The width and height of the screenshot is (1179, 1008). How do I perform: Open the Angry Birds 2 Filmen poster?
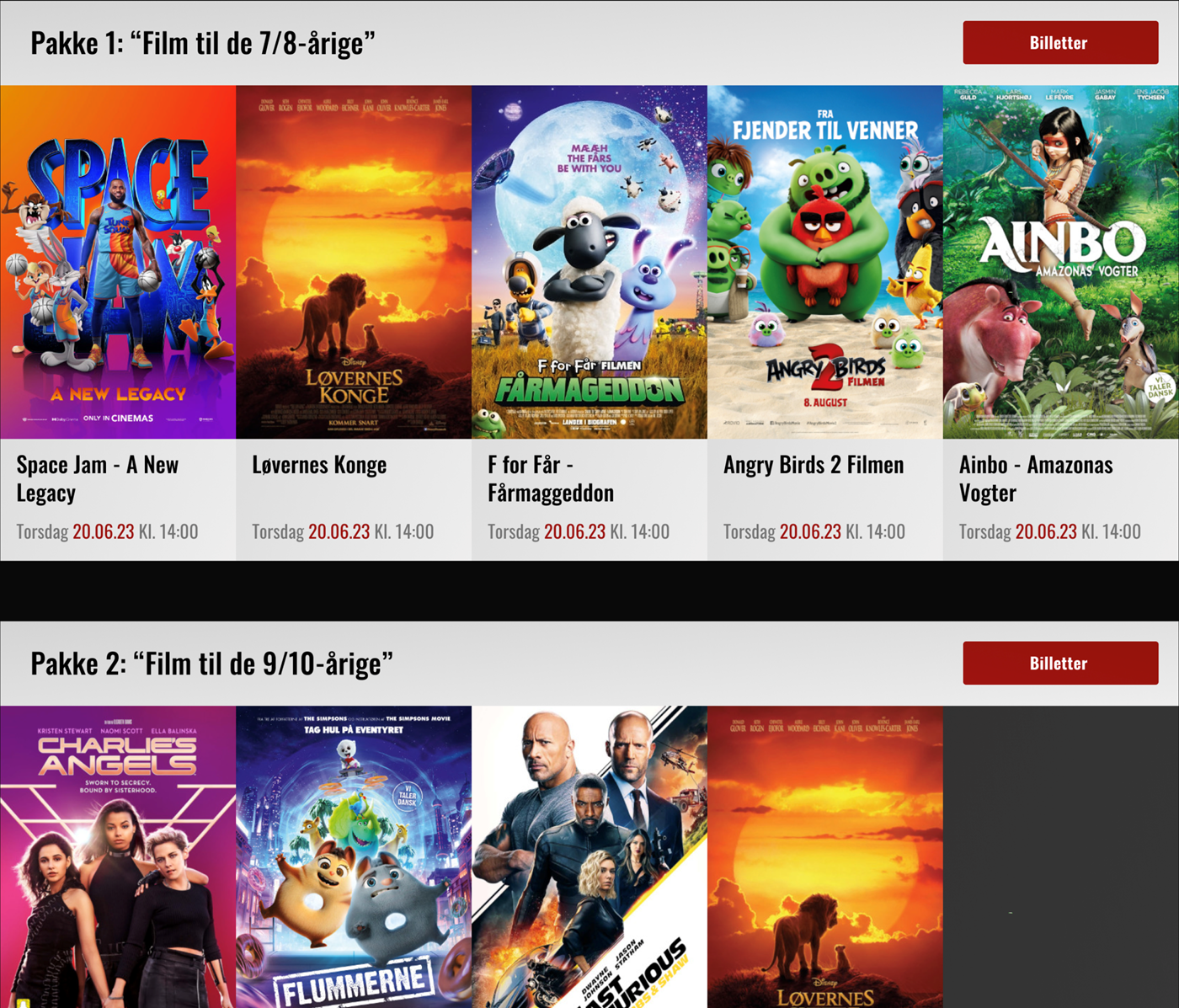(825, 262)
